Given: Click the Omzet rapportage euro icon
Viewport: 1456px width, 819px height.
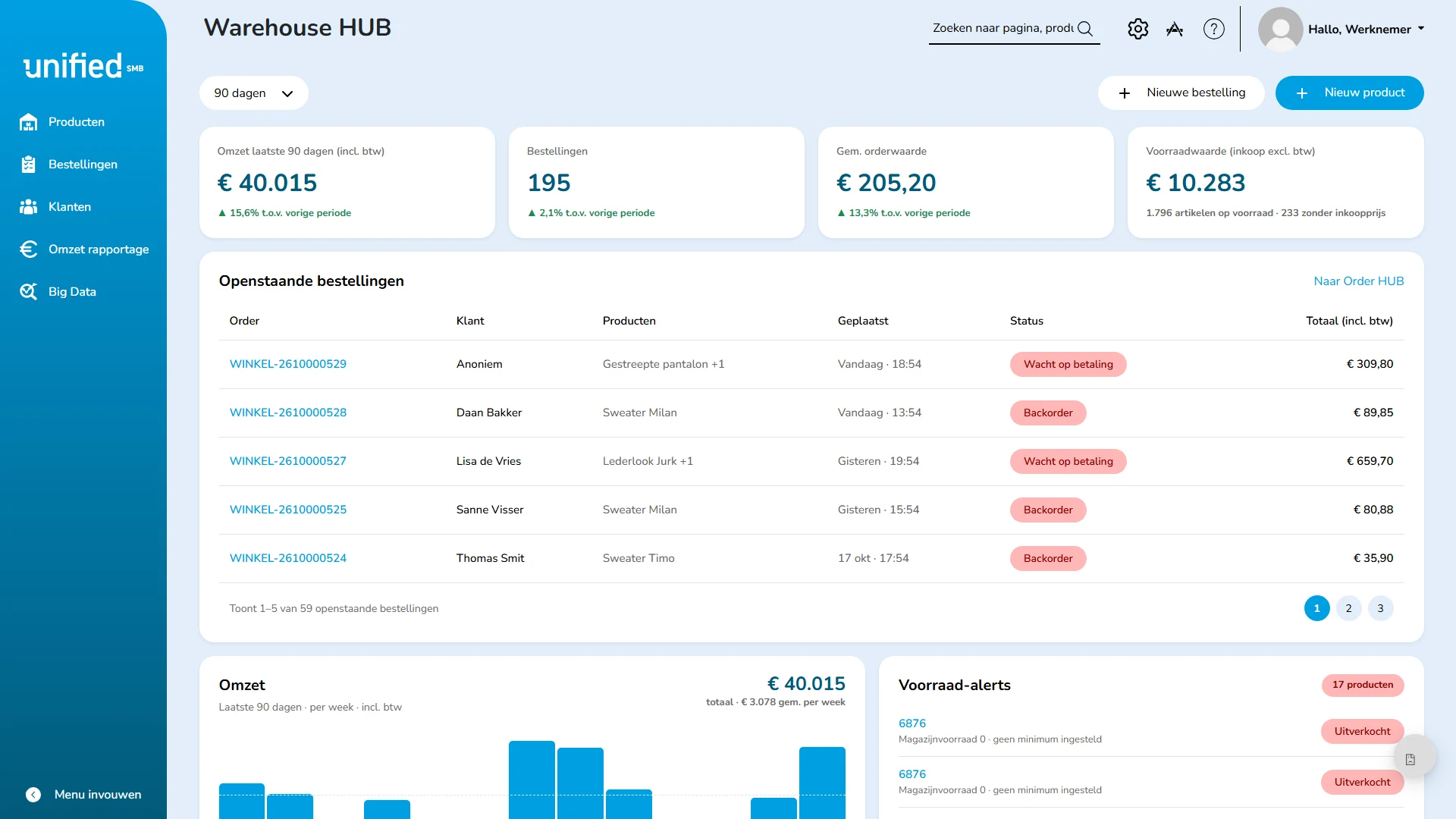Looking at the screenshot, I should (29, 249).
